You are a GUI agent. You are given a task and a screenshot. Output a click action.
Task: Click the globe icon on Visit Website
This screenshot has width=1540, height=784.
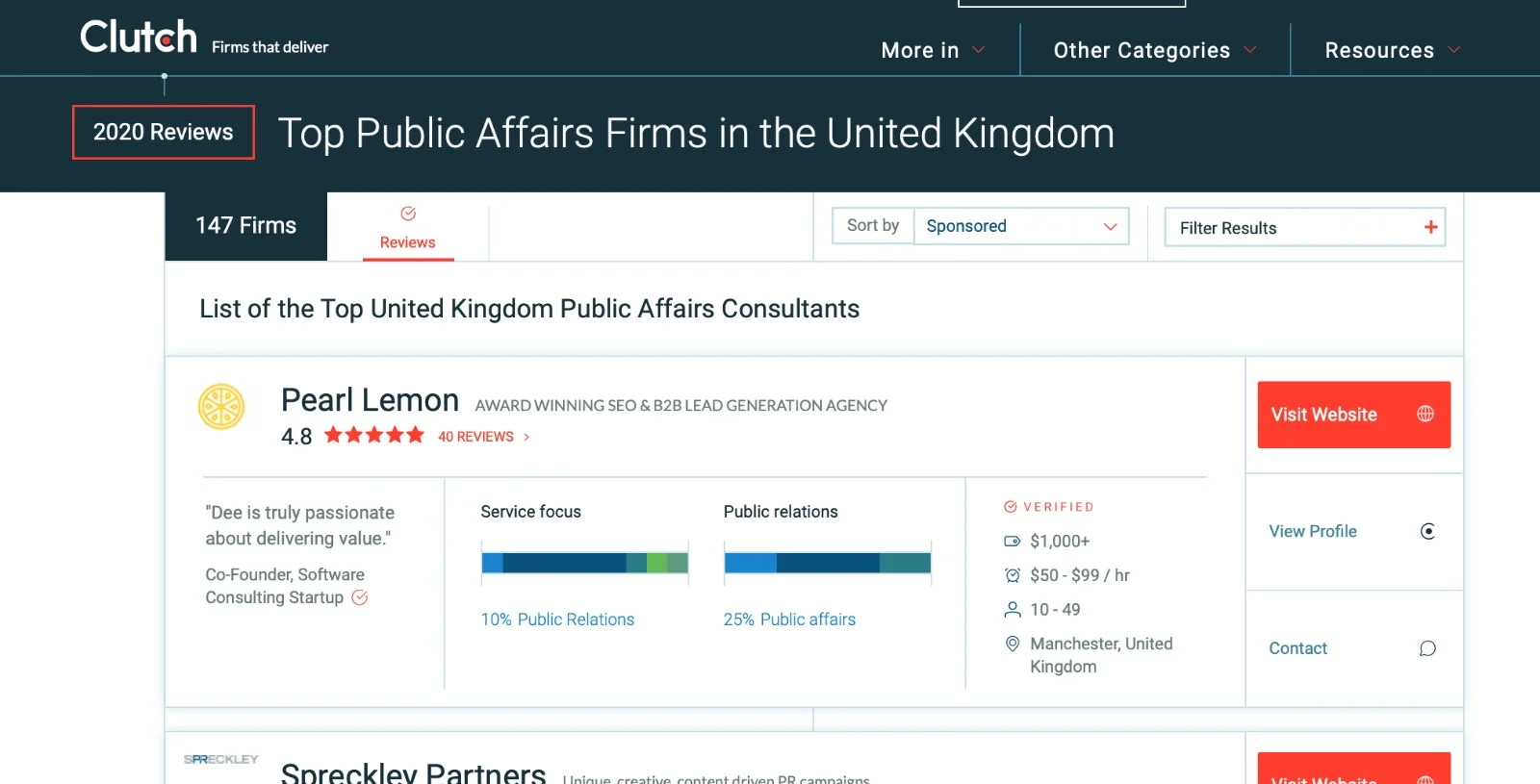point(1425,414)
